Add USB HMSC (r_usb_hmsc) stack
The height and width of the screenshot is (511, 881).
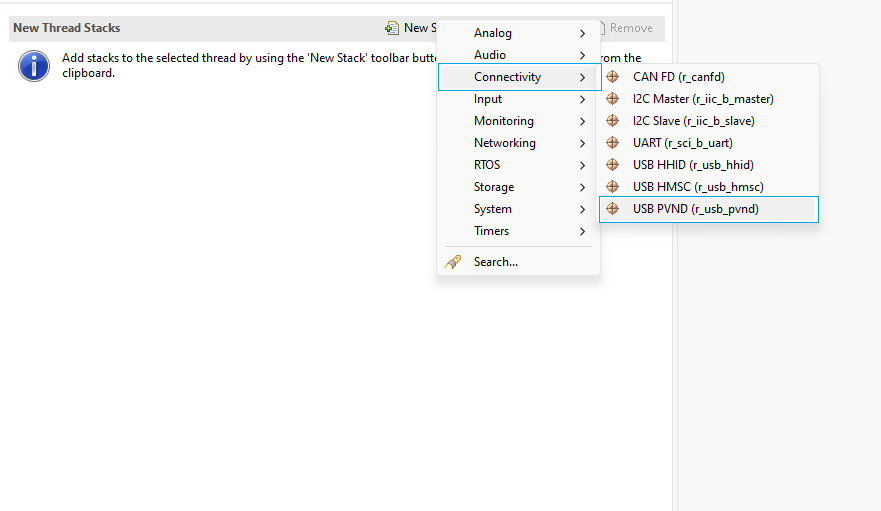click(709, 186)
